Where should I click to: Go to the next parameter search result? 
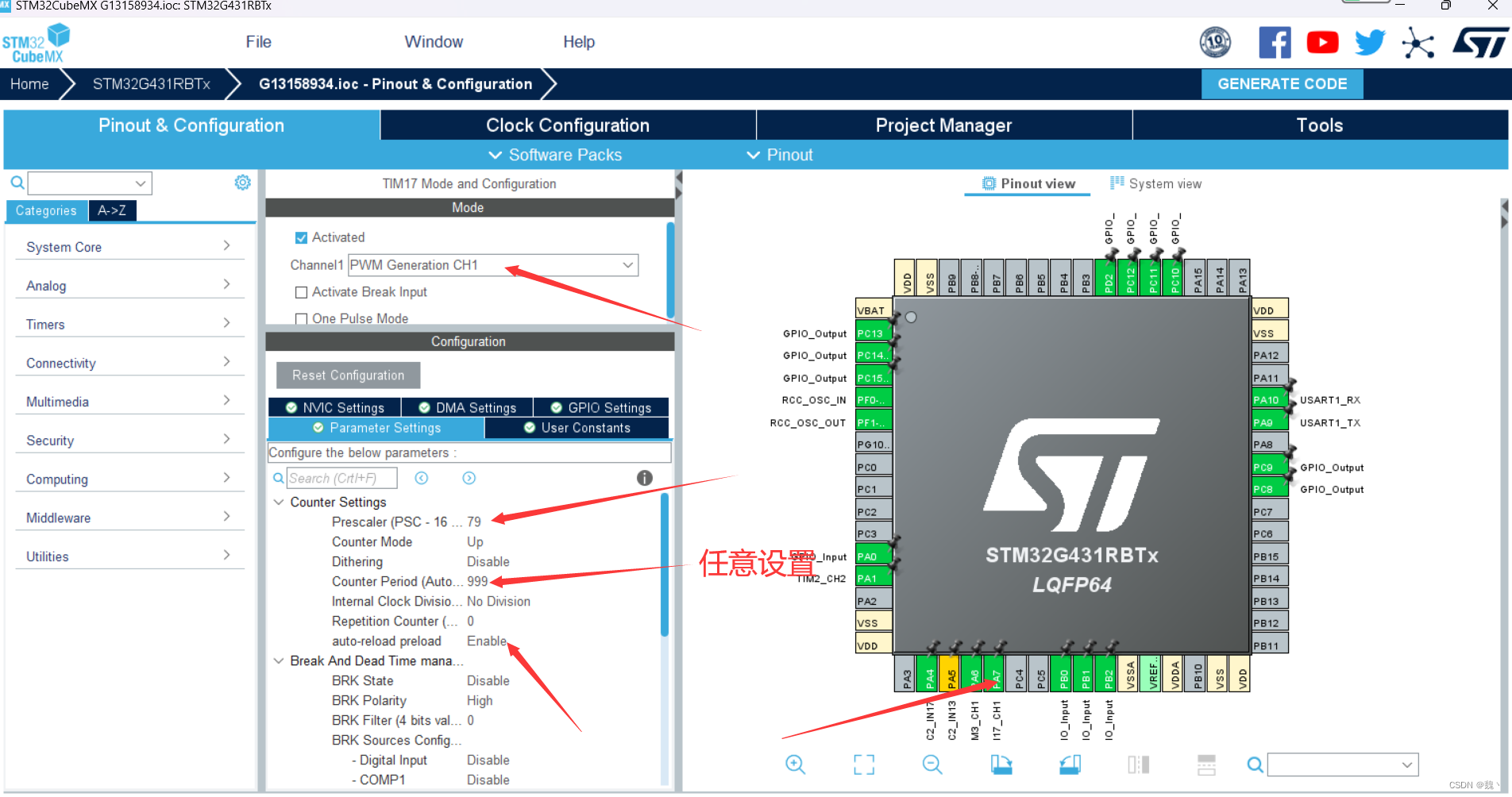tap(469, 478)
